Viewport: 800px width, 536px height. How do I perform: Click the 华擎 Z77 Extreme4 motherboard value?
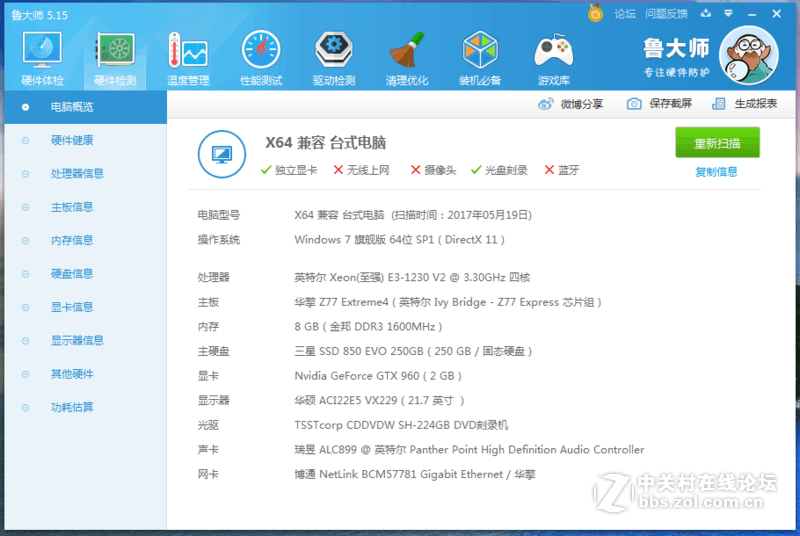click(448, 302)
